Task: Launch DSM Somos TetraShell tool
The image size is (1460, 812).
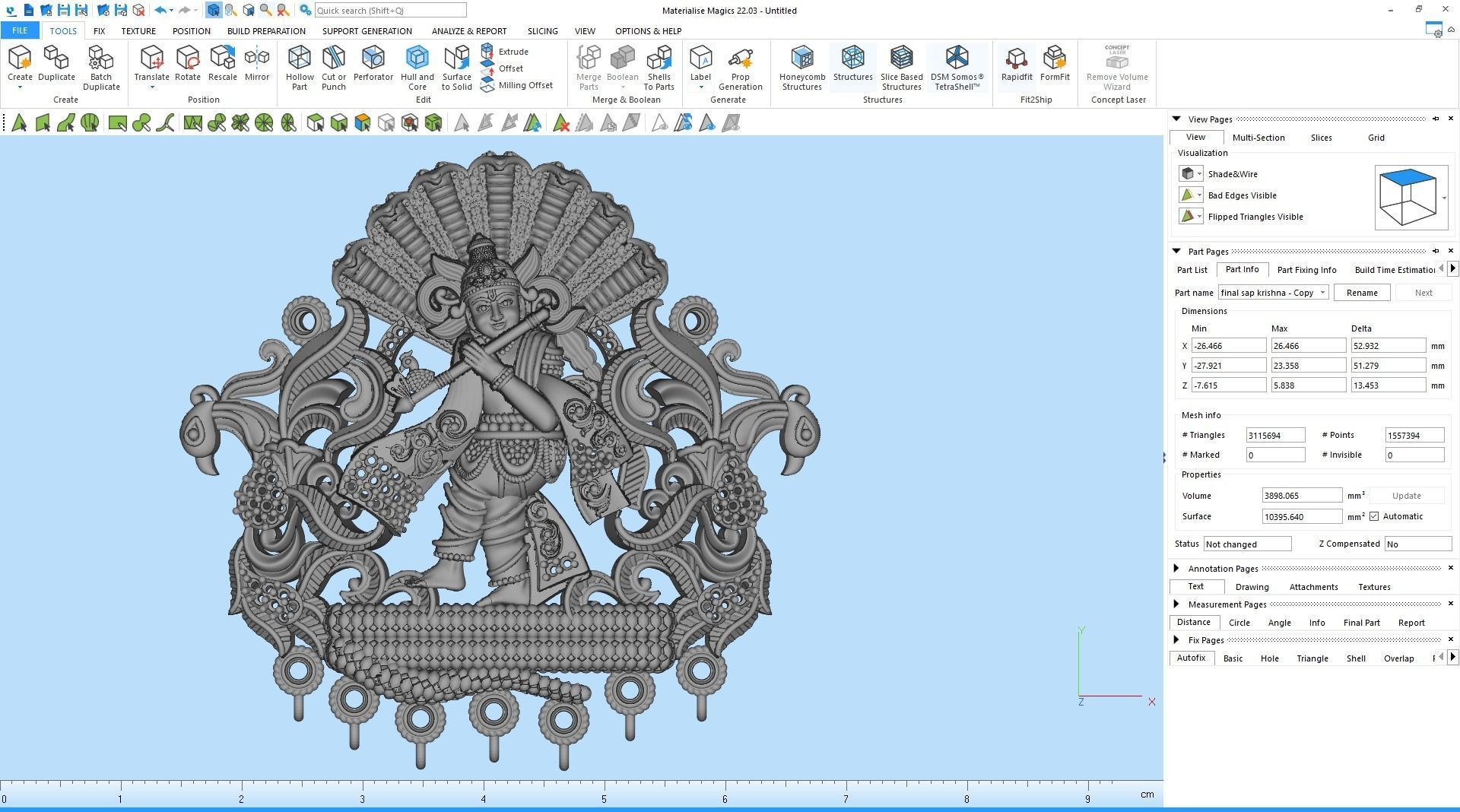Action: point(957,68)
